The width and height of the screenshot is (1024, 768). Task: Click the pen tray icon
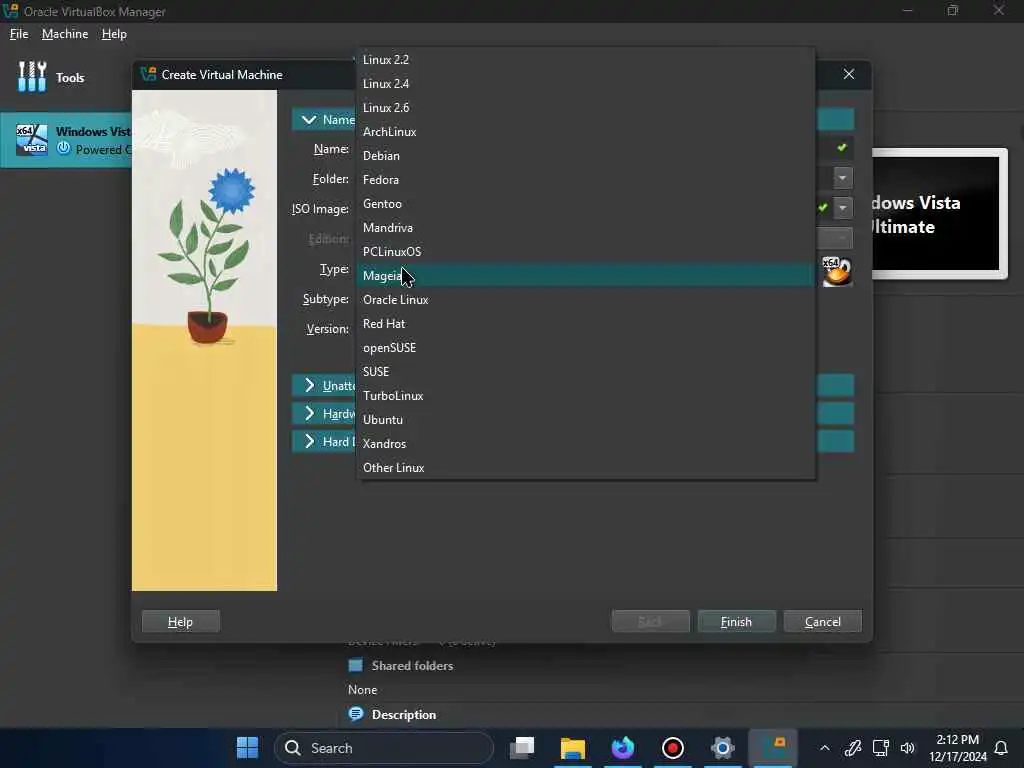pyautogui.click(x=852, y=748)
